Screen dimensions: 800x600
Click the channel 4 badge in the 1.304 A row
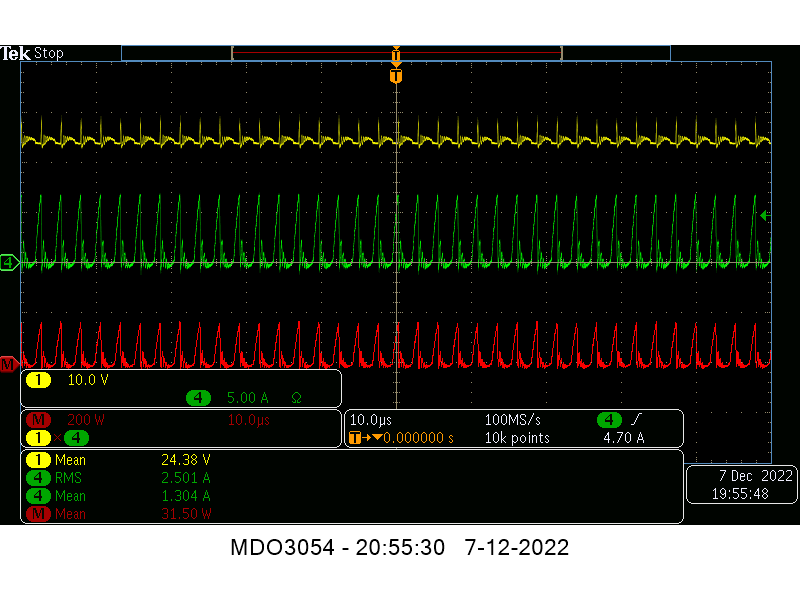click(38, 496)
